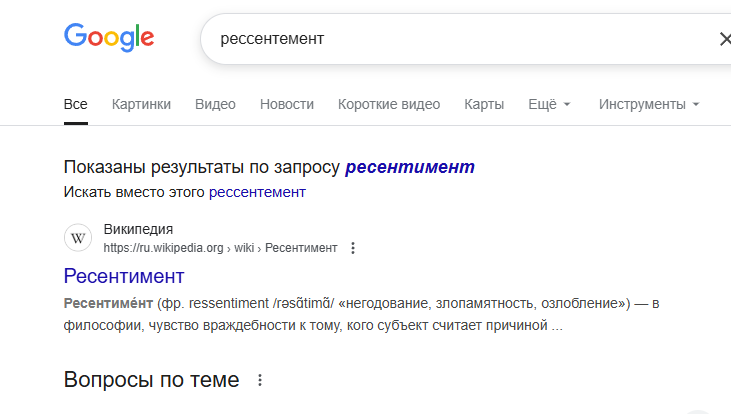This screenshot has width=731, height=414.
Task: Open three-dot menu beside Wikipedia result
Action: pos(353,248)
